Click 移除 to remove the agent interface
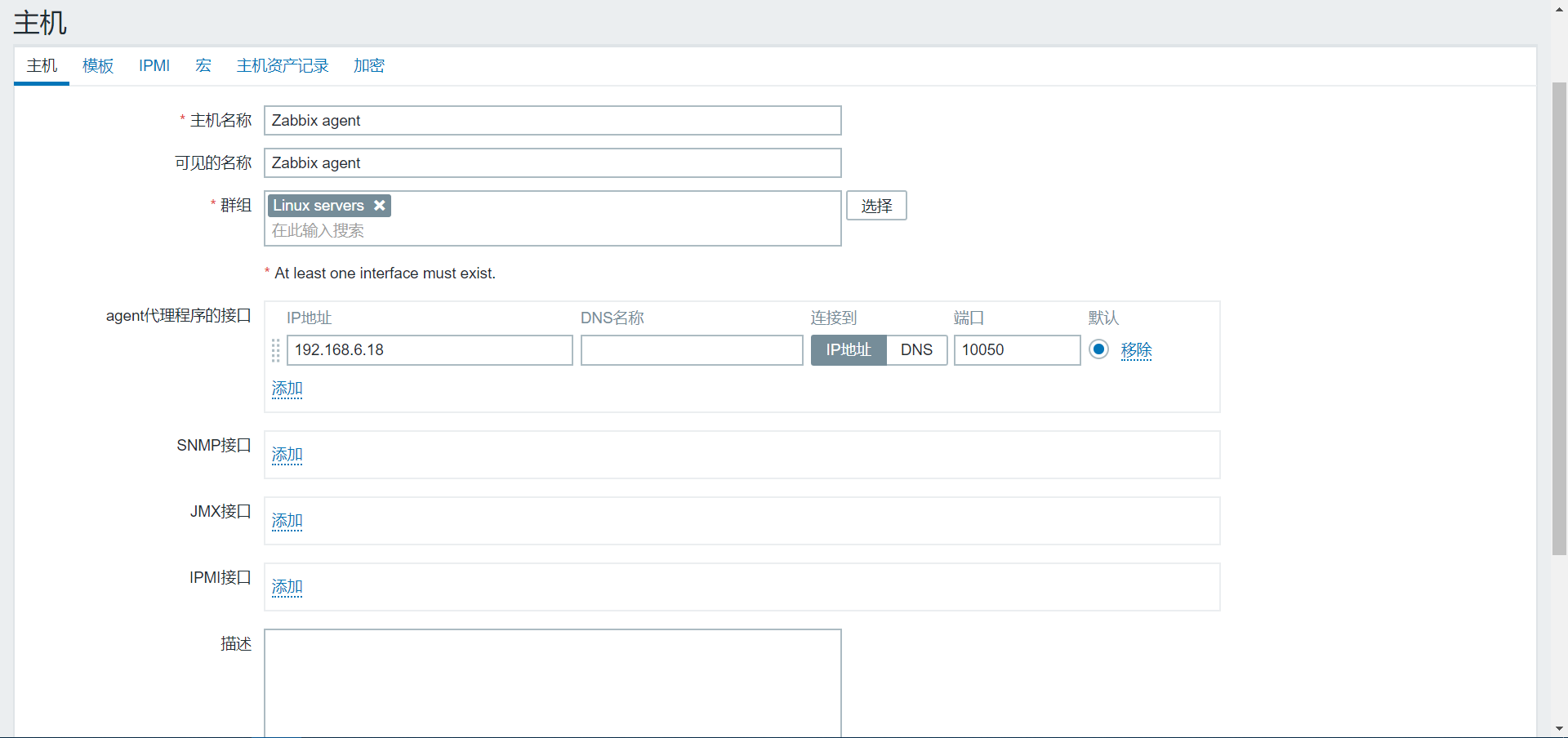Image resolution: width=1568 pixels, height=738 pixels. 1136,350
